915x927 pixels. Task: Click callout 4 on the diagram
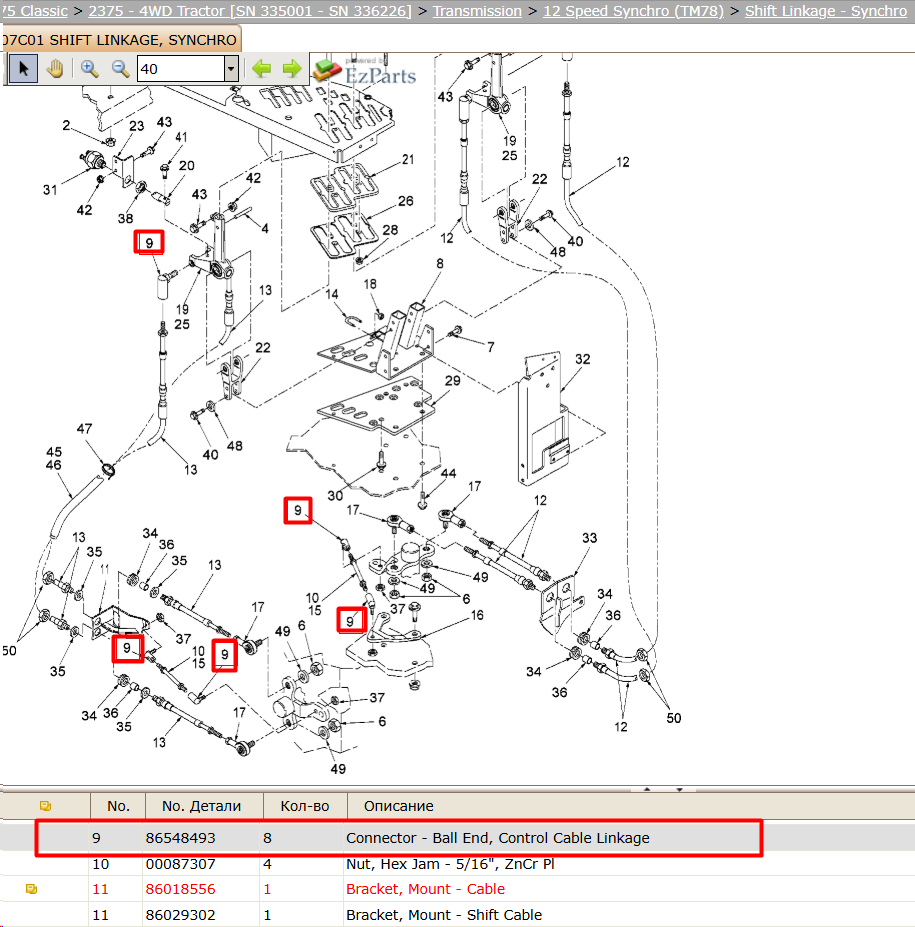[265, 228]
